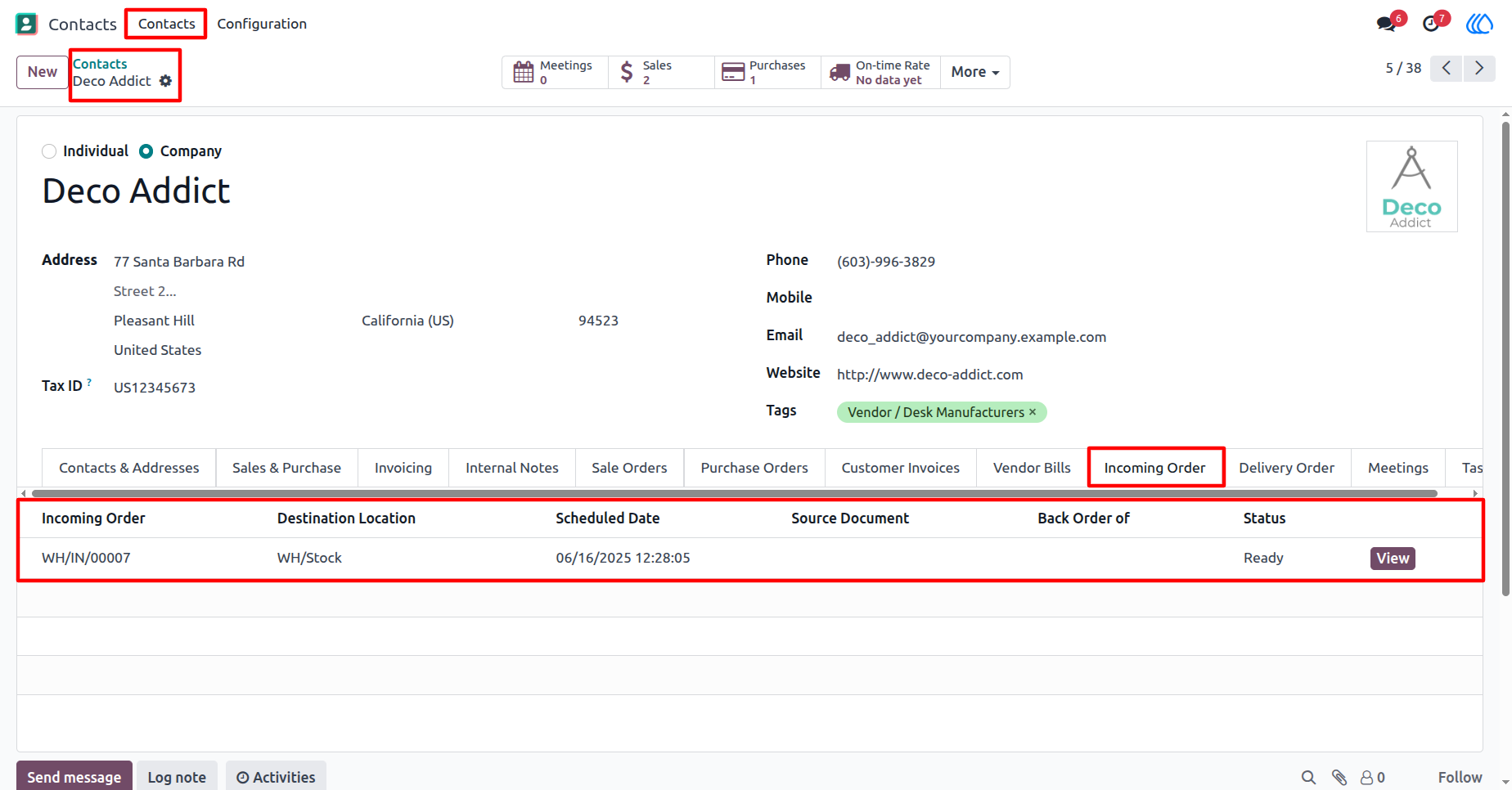Switch to the Incoming Order tab

click(x=1154, y=468)
